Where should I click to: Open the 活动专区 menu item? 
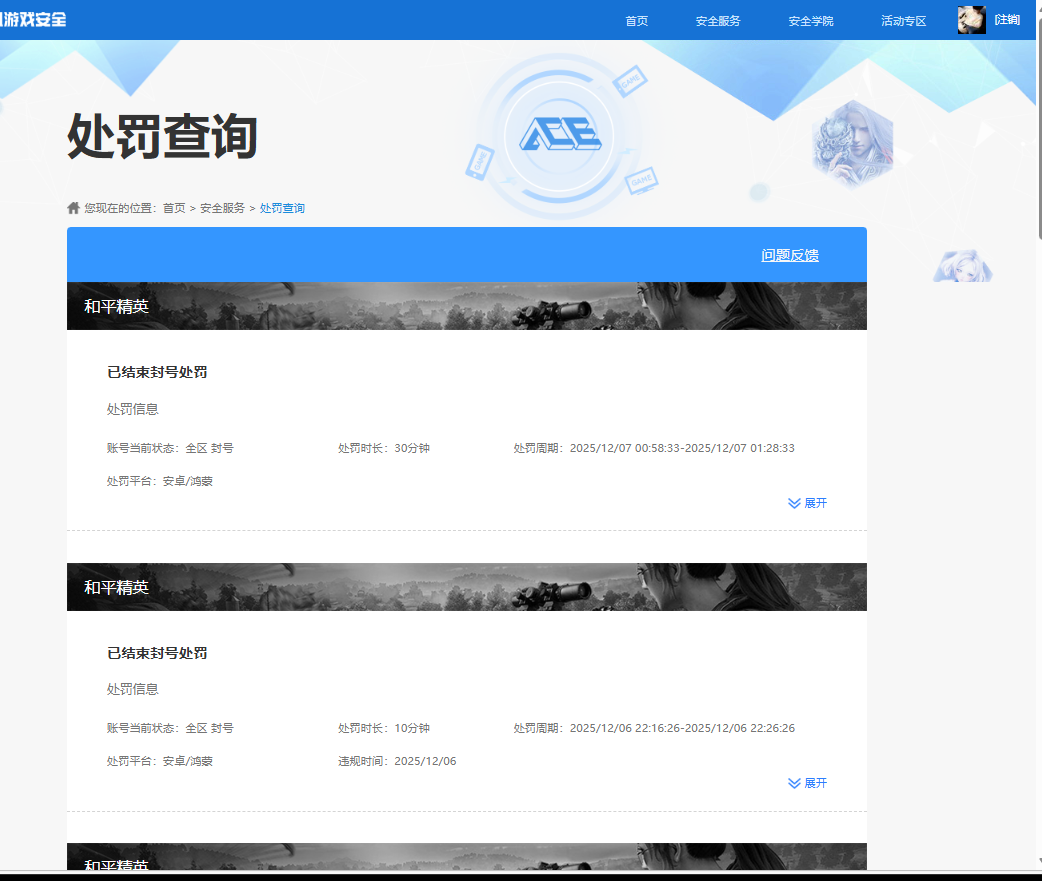tap(903, 20)
